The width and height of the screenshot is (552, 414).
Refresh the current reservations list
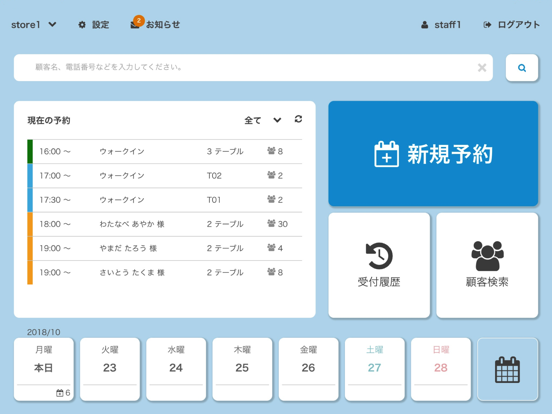pyautogui.click(x=298, y=119)
